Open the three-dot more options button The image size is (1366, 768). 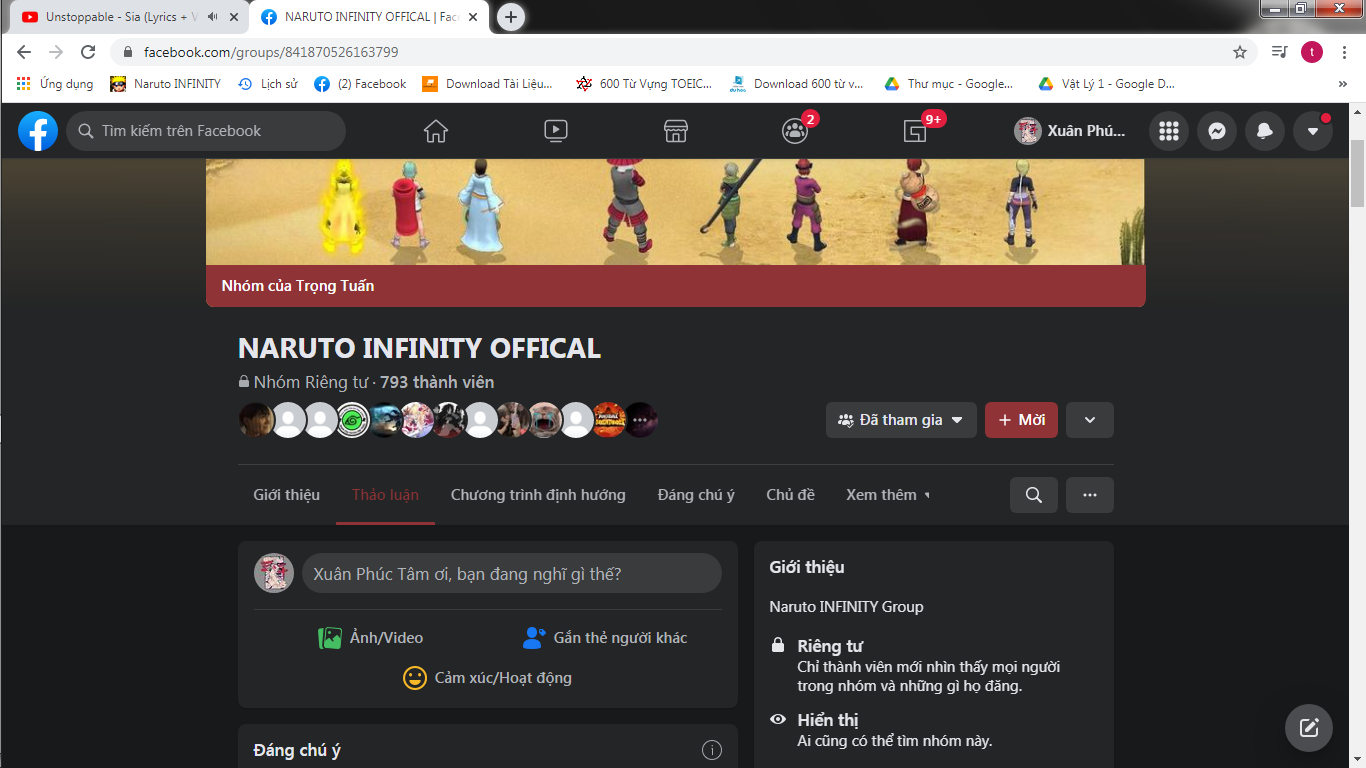coord(1090,495)
